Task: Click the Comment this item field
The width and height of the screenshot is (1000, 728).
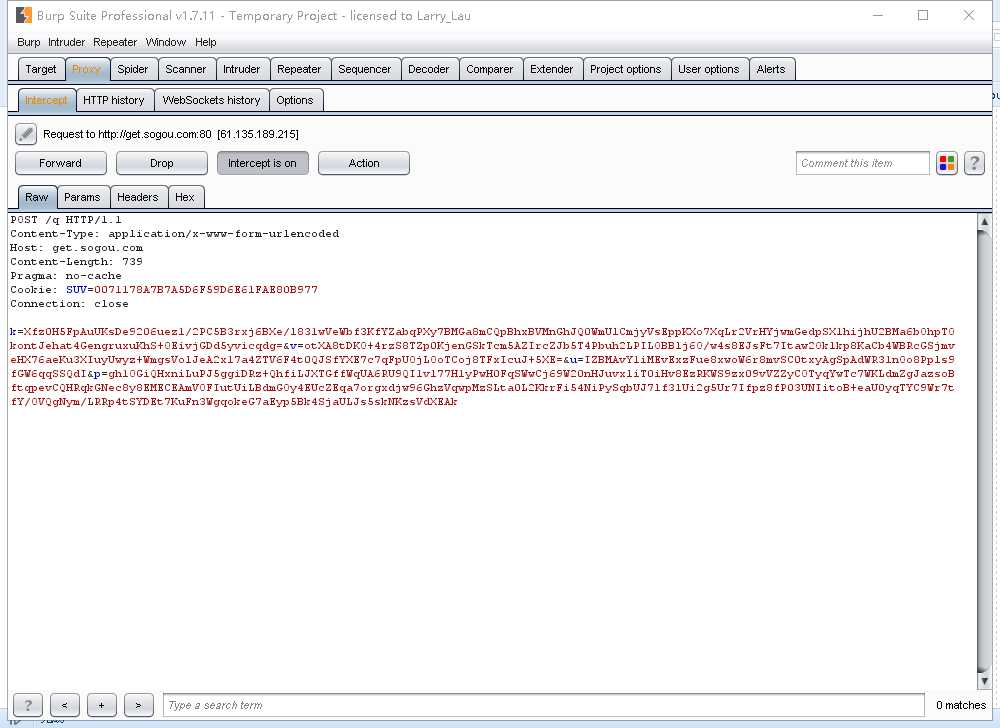Action: coord(862,163)
